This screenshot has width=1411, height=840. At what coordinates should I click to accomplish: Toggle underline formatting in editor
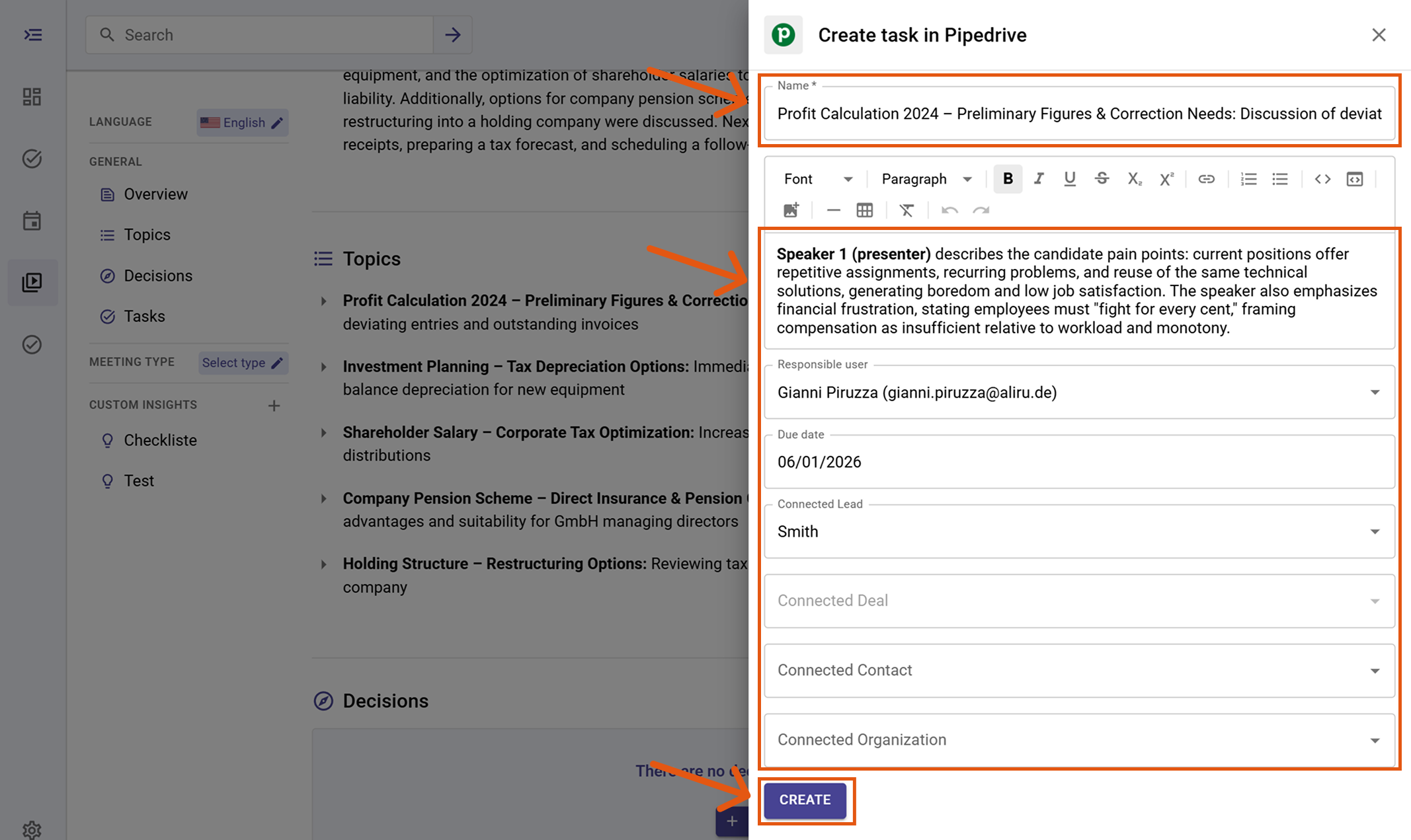(x=1070, y=178)
